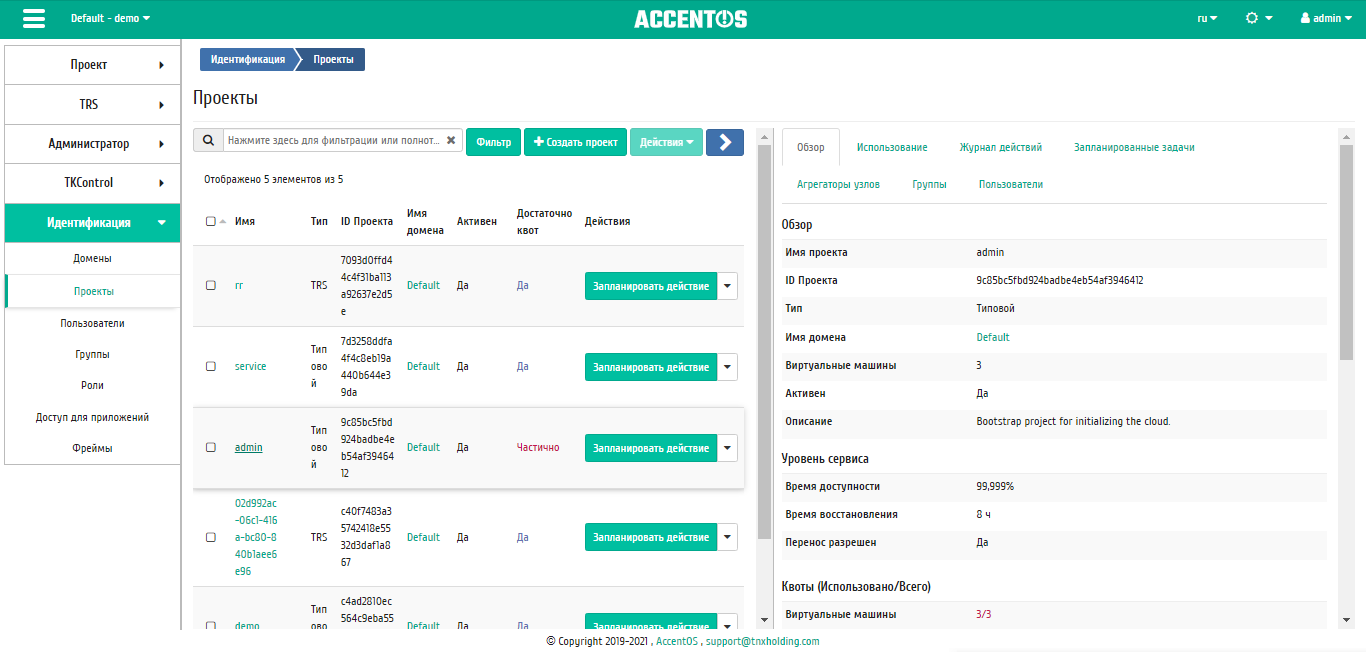Switch to the Пользователи tab in details panel
This screenshot has height=652, width=1366.
coord(1011,184)
